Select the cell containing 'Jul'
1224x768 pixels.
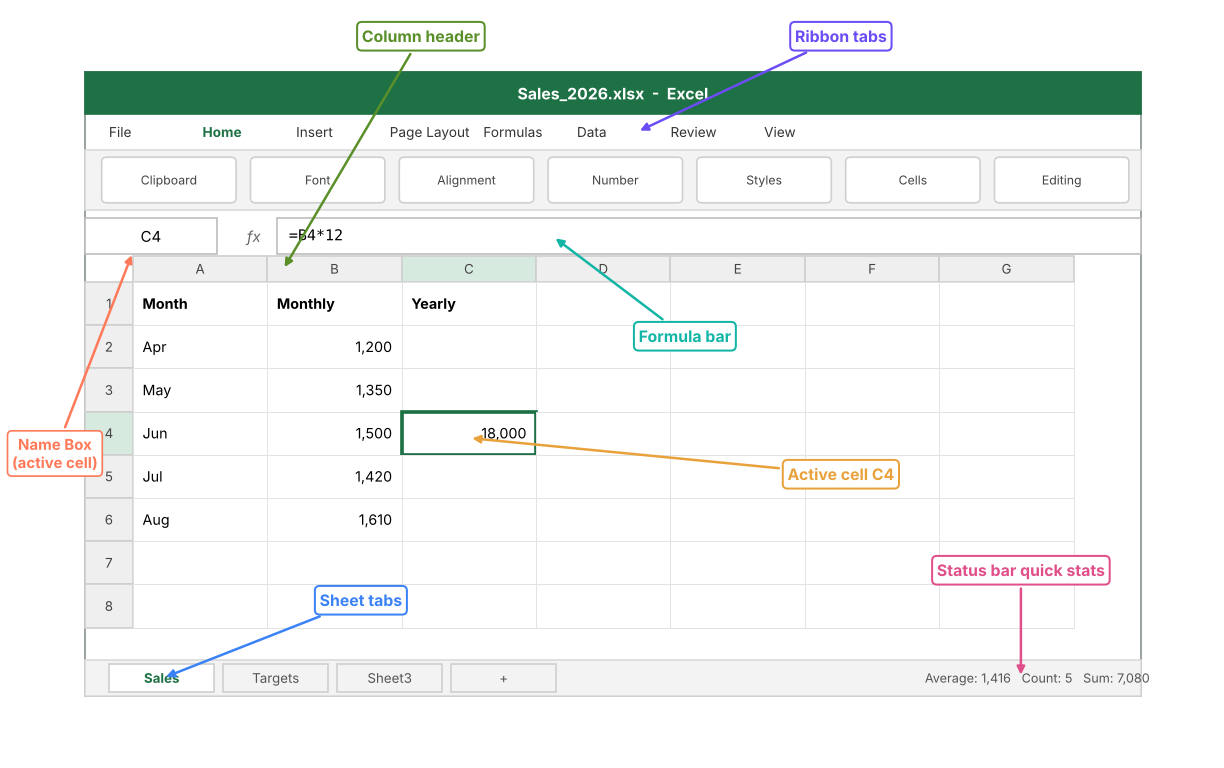(x=200, y=476)
